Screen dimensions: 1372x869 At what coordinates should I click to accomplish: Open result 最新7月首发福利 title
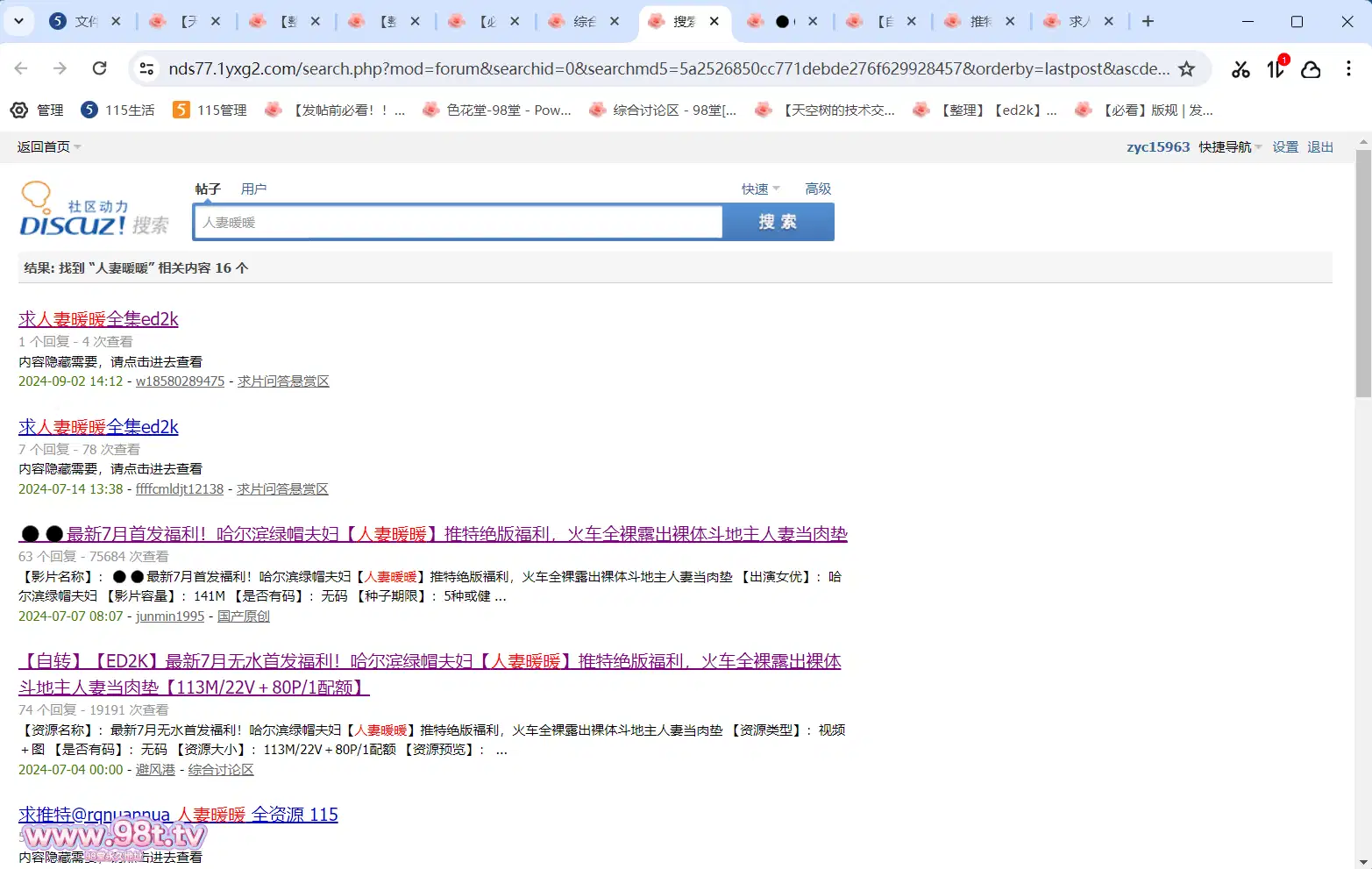pyautogui.click(x=433, y=534)
